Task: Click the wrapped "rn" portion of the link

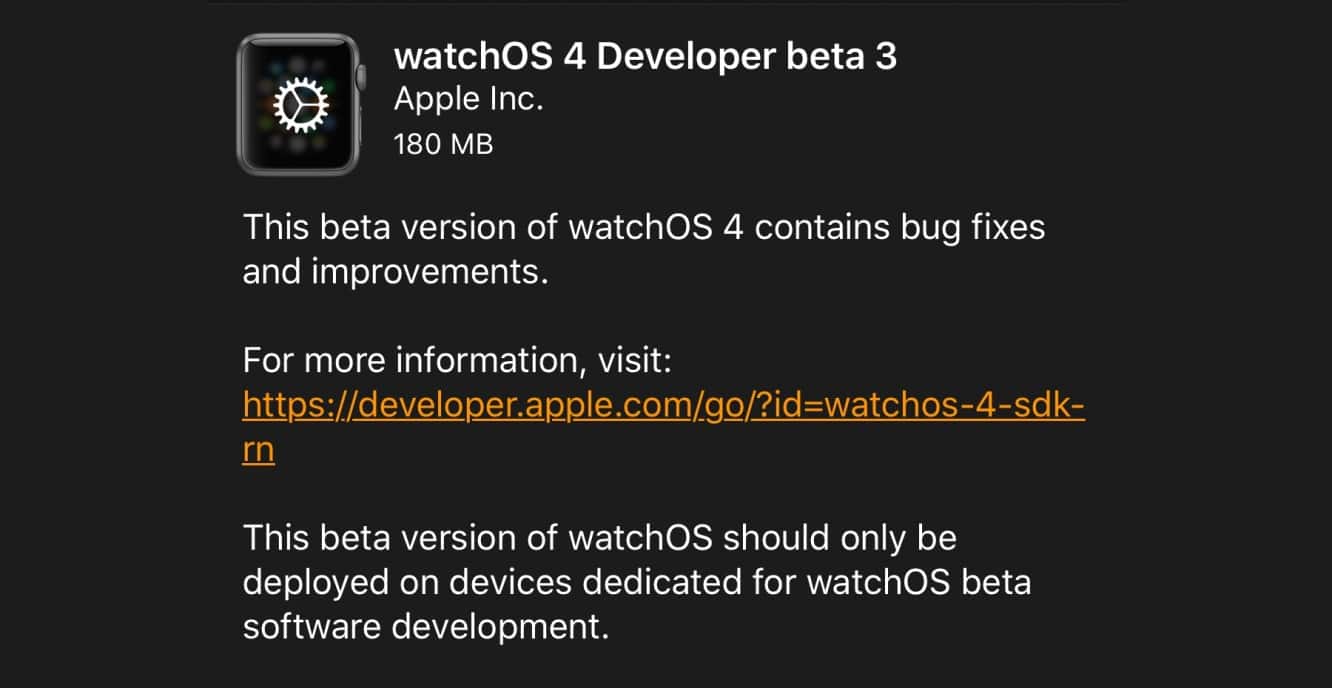Action: pyautogui.click(x=256, y=449)
